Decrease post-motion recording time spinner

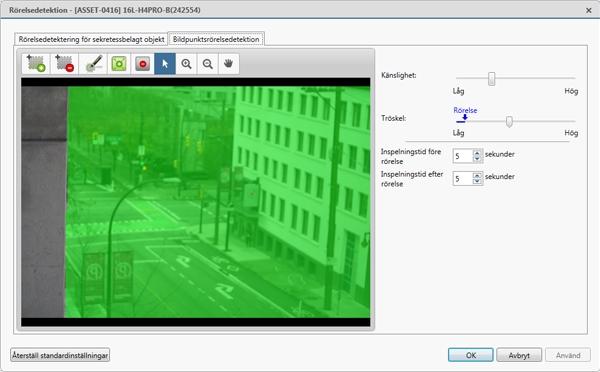(x=477, y=181)
